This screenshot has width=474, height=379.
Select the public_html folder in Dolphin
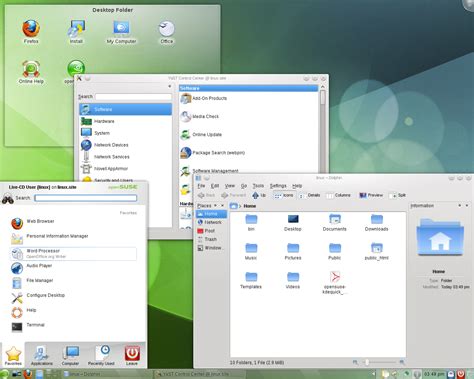pyautogui.click(x=376, y=252)
